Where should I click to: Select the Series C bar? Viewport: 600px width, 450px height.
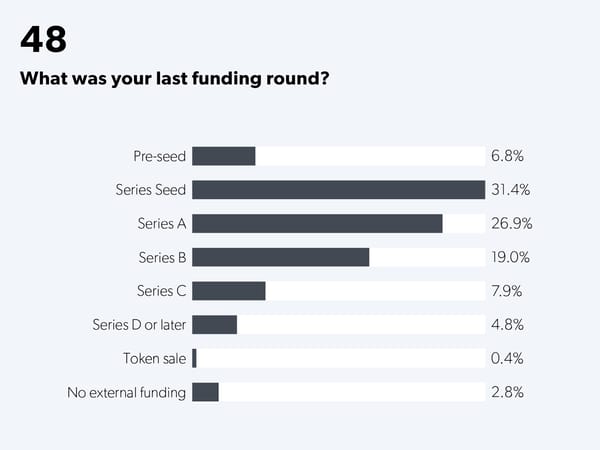pos(229,291)
